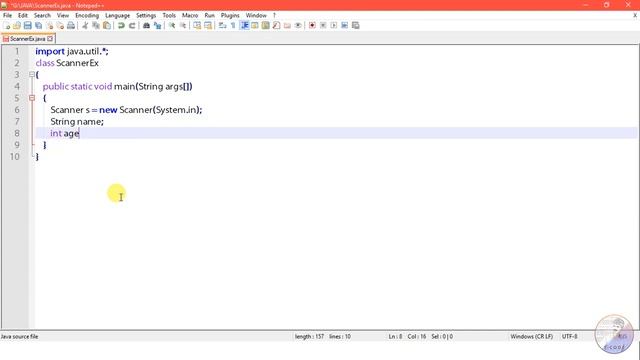The height and width of the screenshot is (360, 640).
Task: Toggle the Indent Guide toolbar icon
Action: click(x=244, y=25)
